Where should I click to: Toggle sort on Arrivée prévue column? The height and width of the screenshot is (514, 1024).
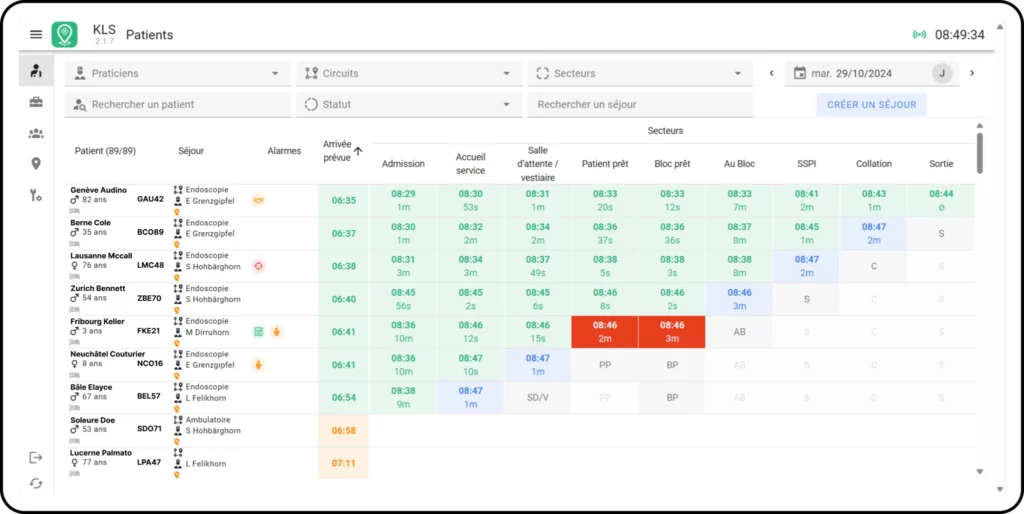[x=358, y=150]
